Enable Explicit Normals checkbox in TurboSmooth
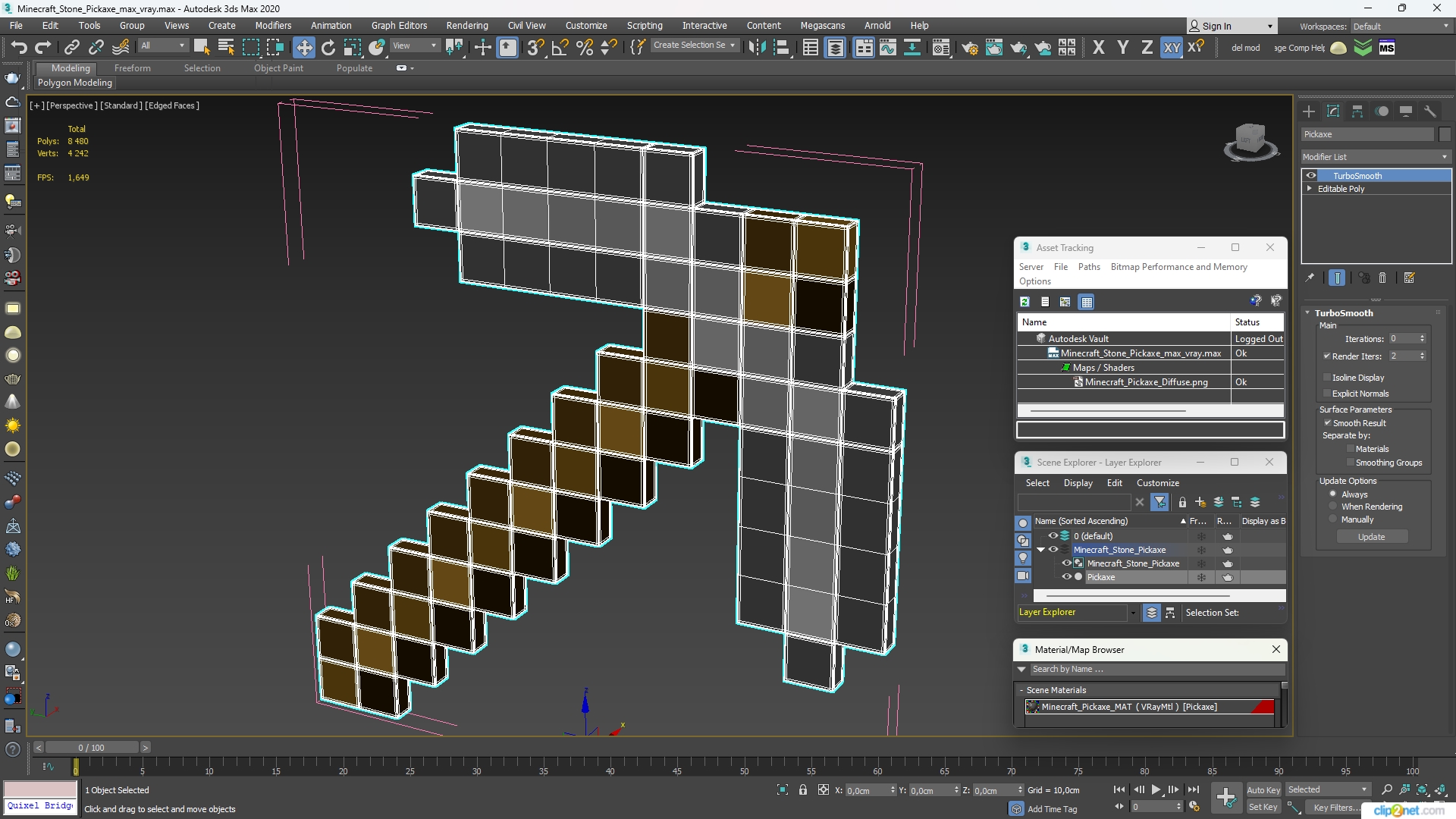The width and height of the screenshot is (1456, 819). click(1325, 392)
